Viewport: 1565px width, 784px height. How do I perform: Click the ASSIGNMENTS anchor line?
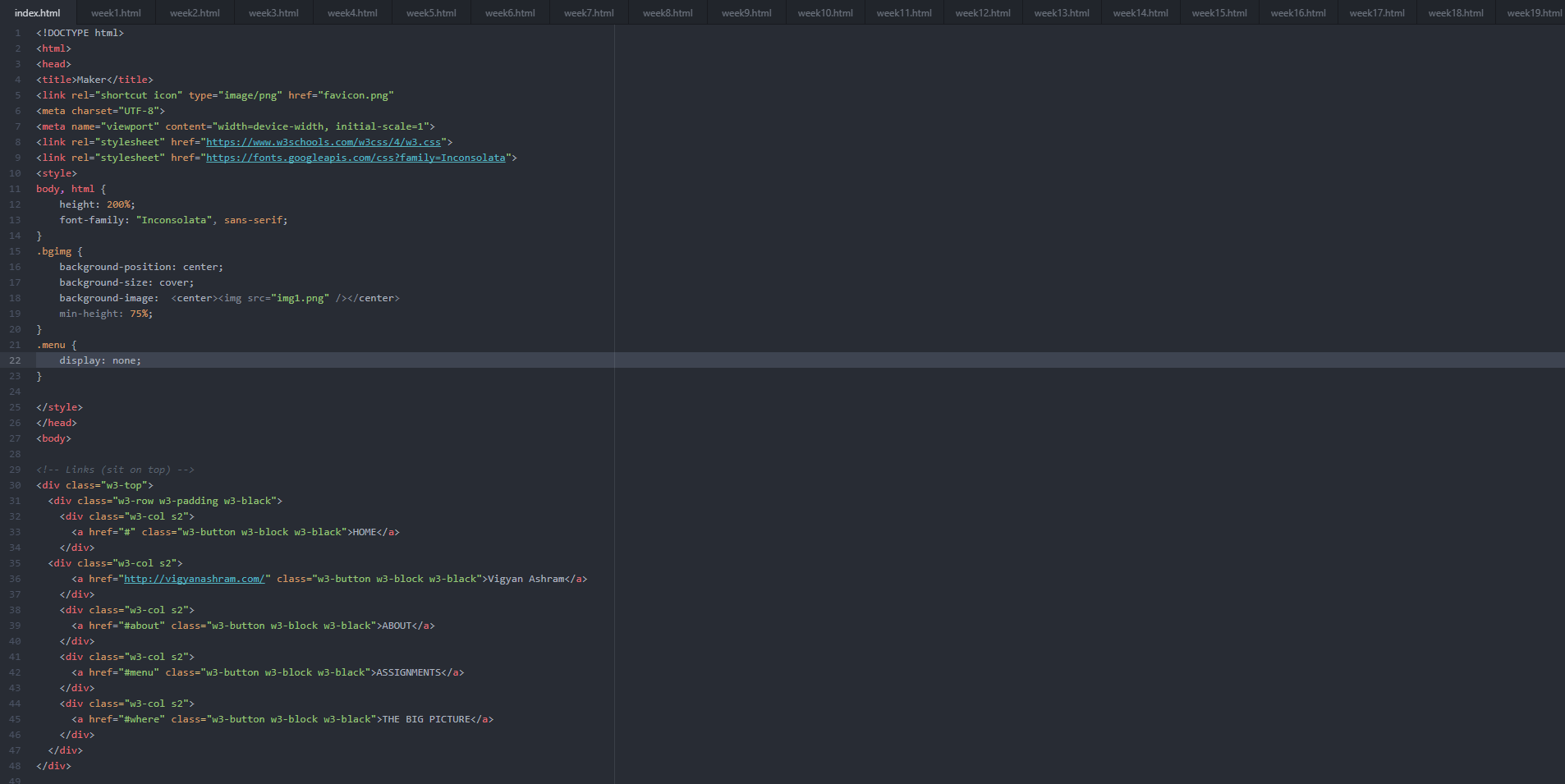tap(268, 672)
